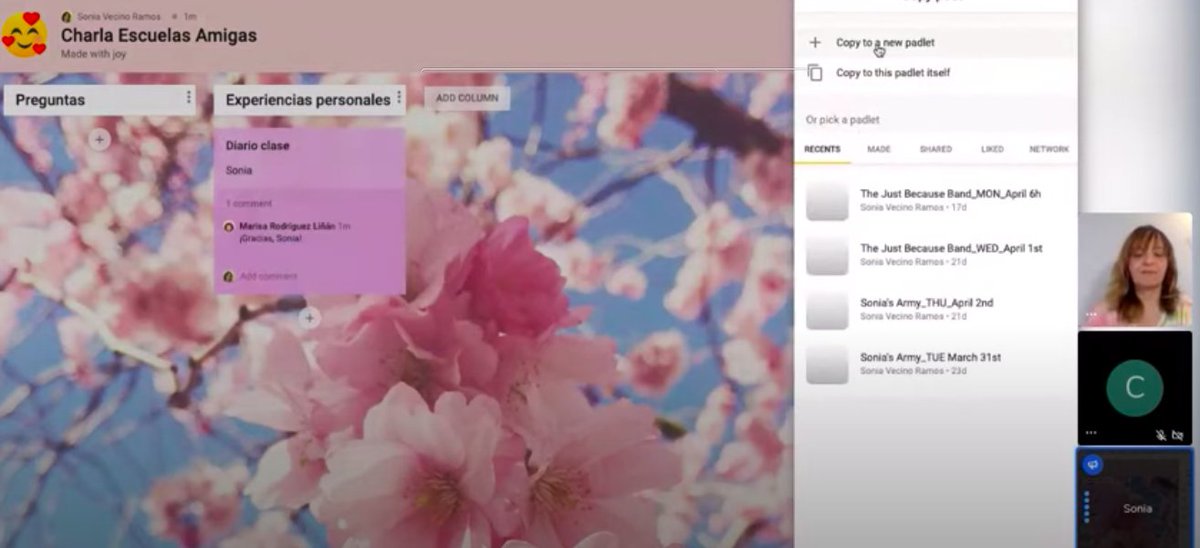Click the copy icon beside Copy to this padlet itself
This screenshot has width=1200, height=548.
click(x=815, y=72)
